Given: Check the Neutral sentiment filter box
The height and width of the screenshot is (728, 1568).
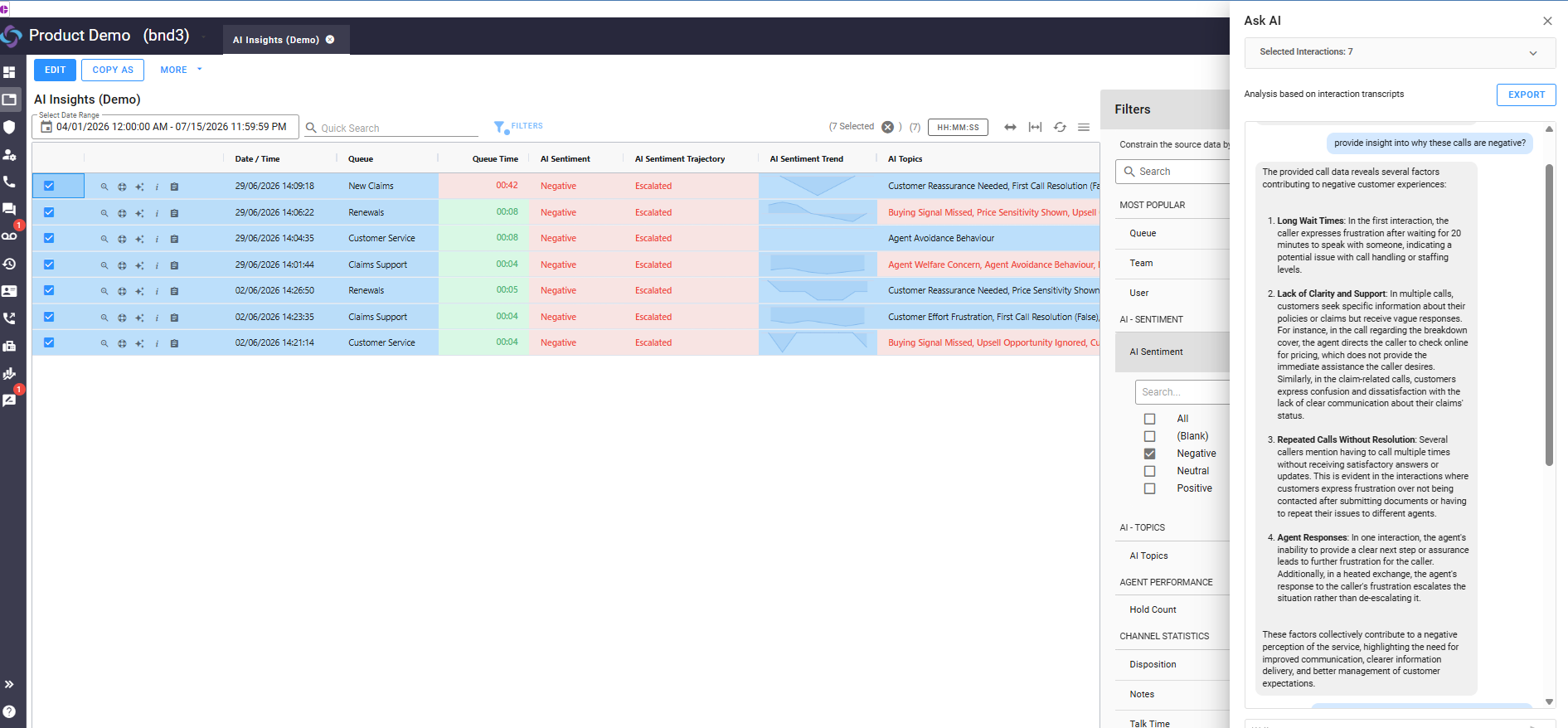Looking at the screenshot, I should pos(1149,471).
